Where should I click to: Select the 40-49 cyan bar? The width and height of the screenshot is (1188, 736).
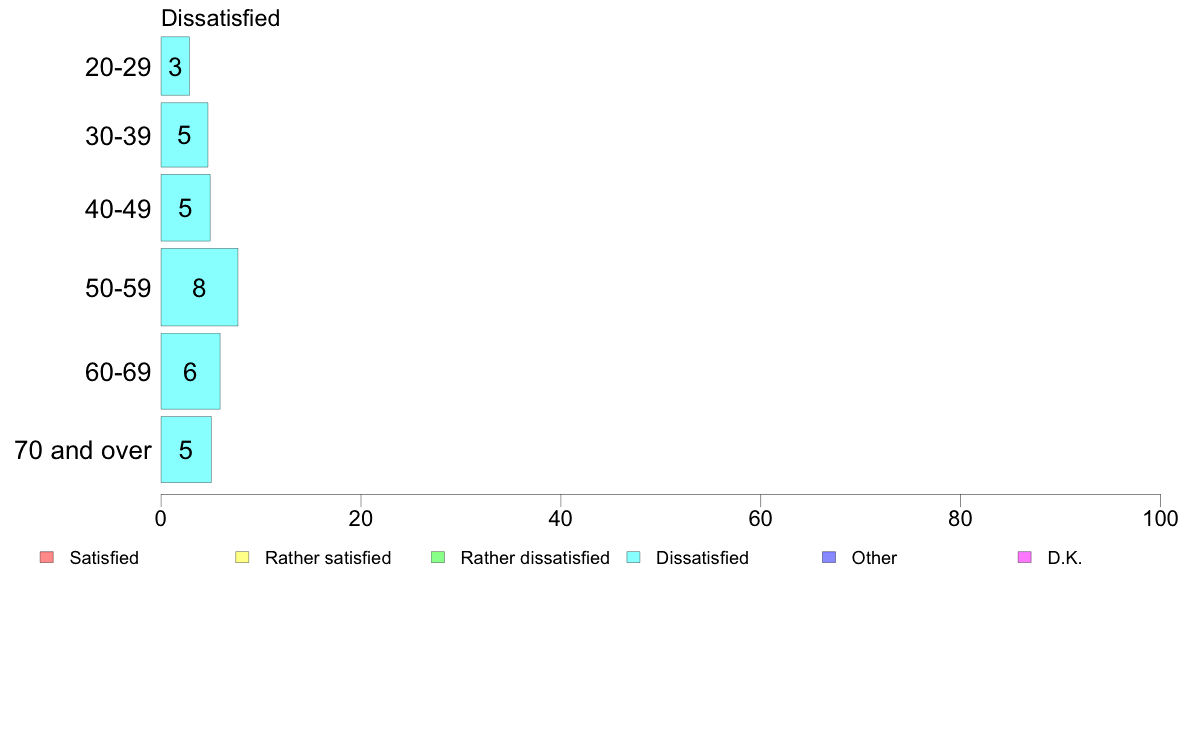pos(186,208)
